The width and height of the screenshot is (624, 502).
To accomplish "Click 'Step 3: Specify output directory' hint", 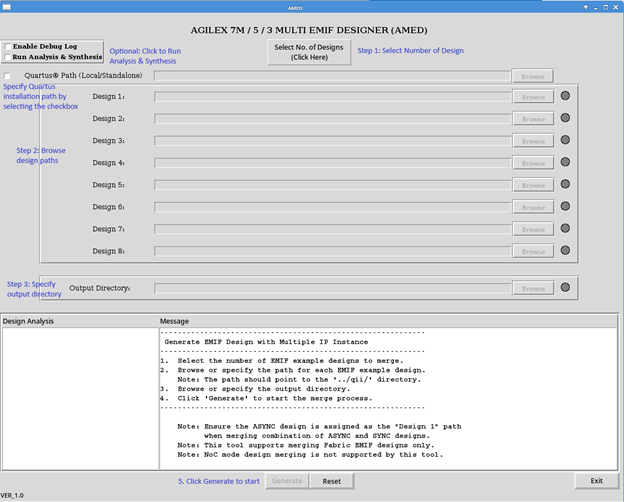I will 34,289.
